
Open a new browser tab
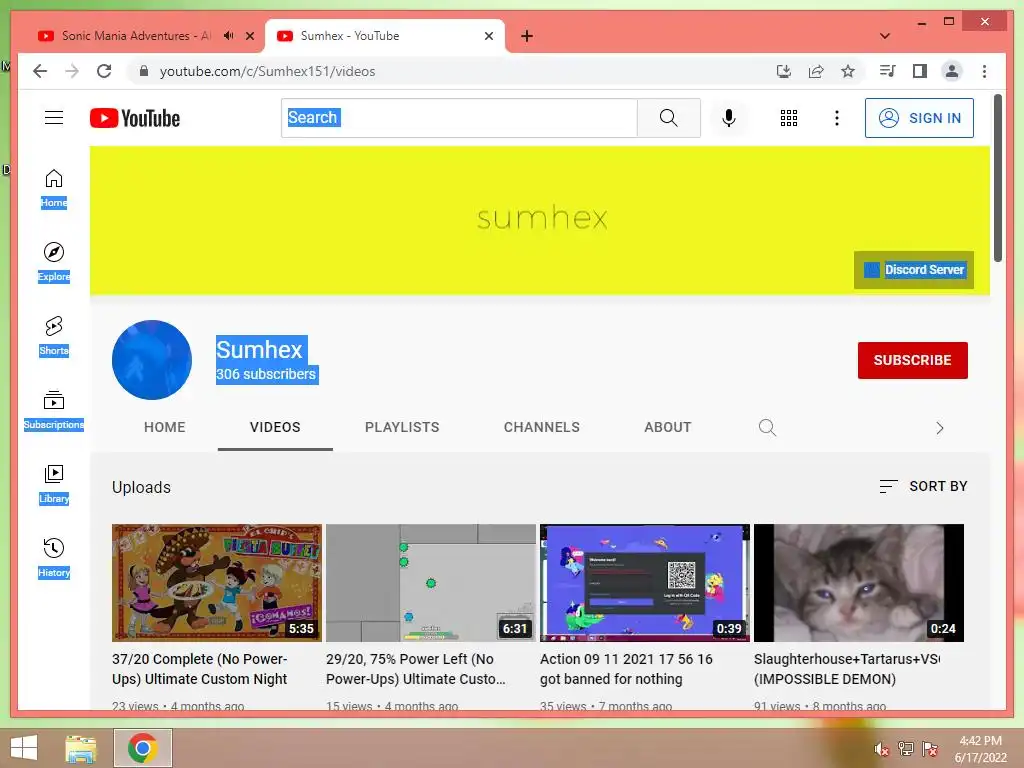(527, 36)
